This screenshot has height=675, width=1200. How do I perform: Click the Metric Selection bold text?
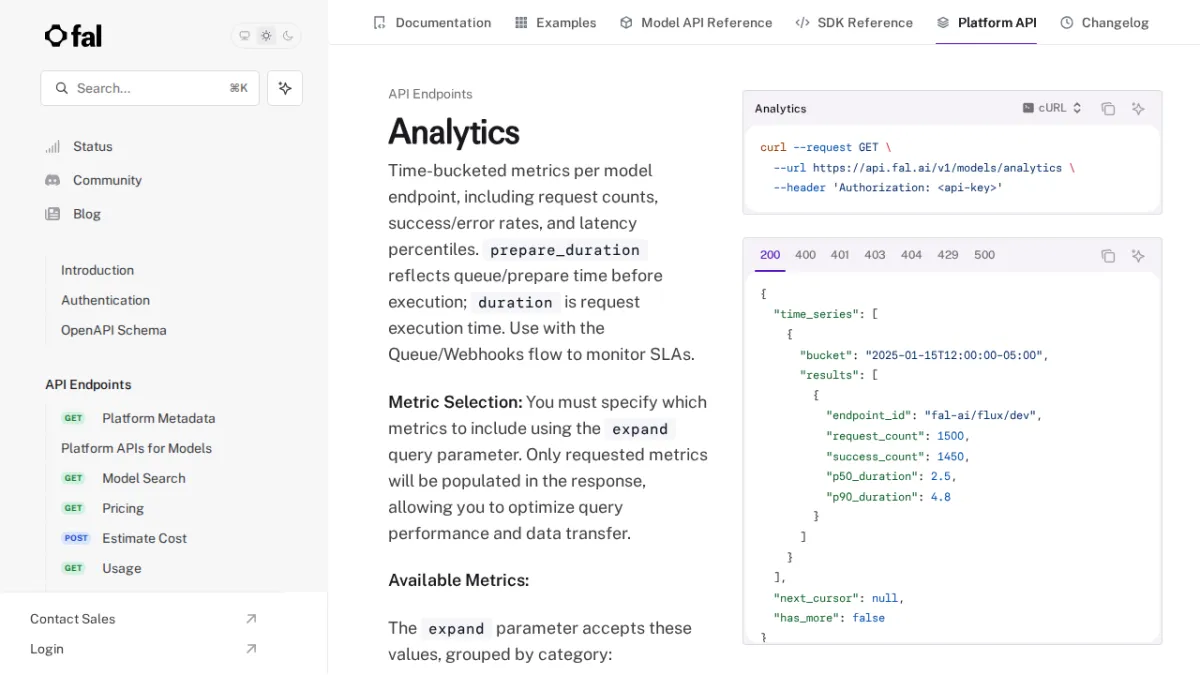pos(455,402)
